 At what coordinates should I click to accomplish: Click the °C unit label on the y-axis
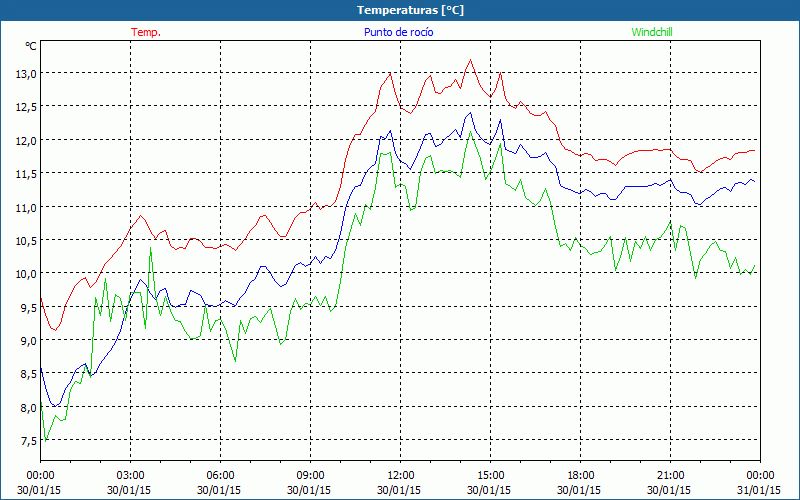31,46
